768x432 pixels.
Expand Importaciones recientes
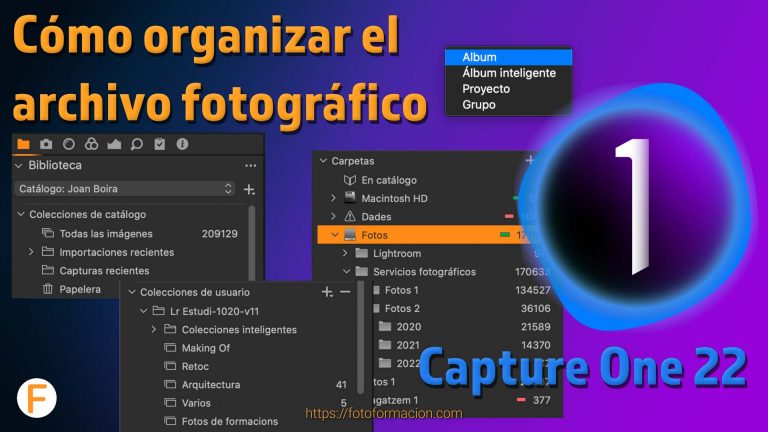point(31,252)
